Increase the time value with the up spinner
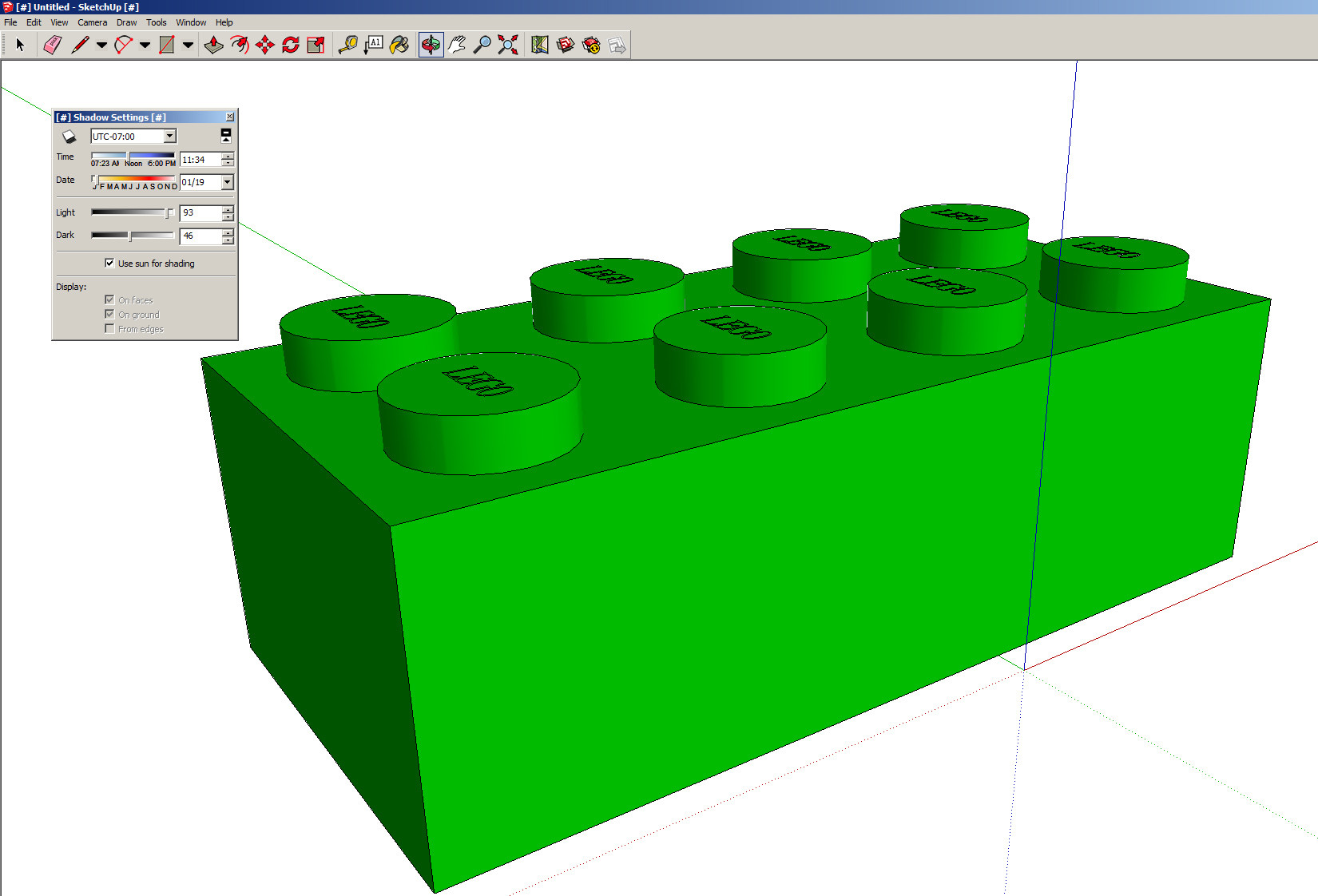 [228, 156]
